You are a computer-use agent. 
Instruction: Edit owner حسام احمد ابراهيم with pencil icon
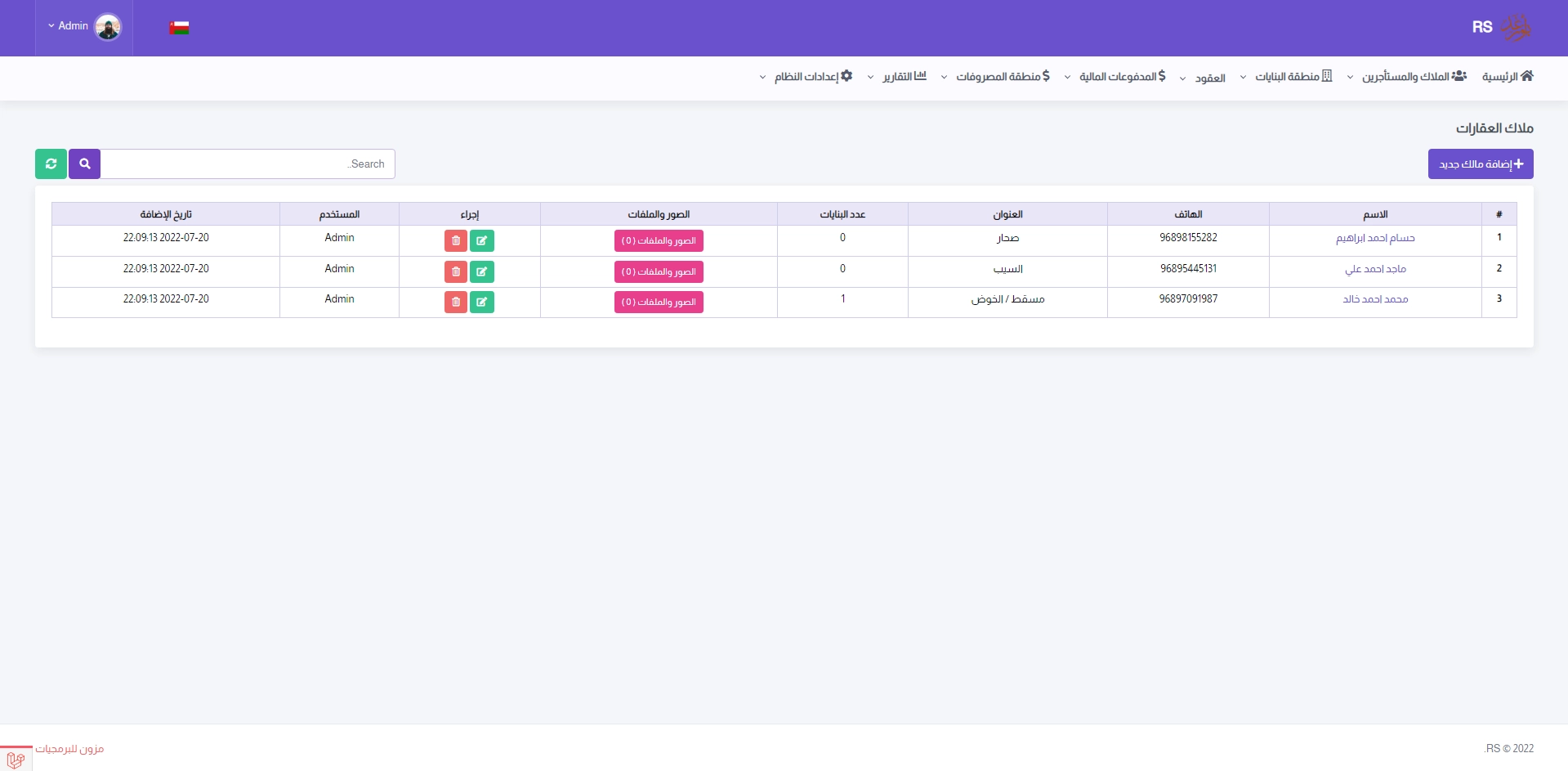point(482,240)
